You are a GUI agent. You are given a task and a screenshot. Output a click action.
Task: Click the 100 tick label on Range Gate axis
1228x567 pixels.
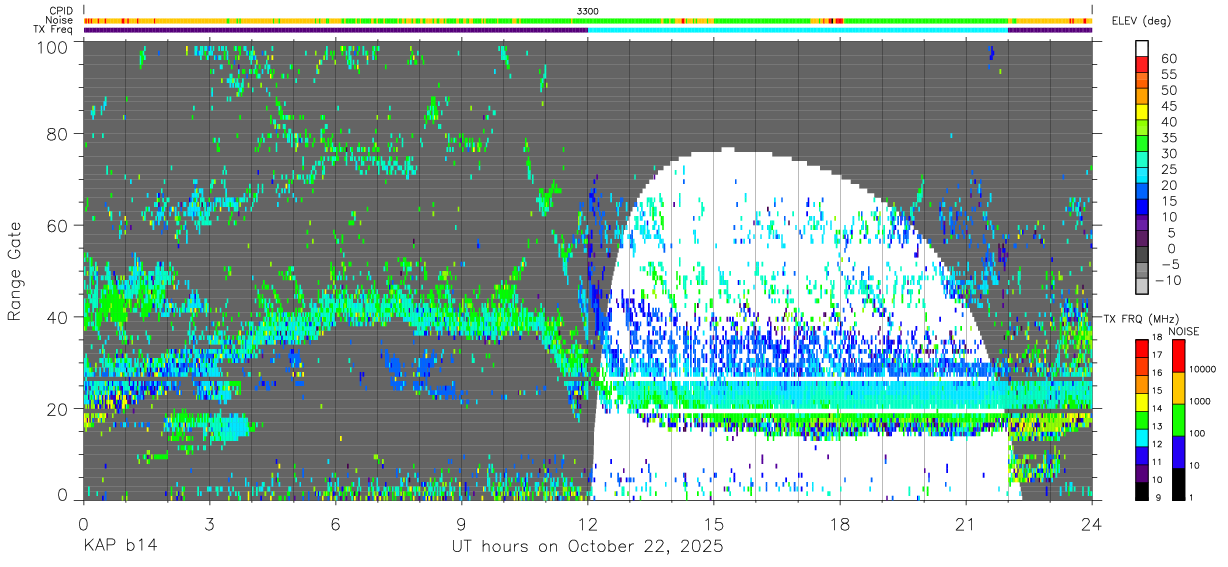[53, 46]
